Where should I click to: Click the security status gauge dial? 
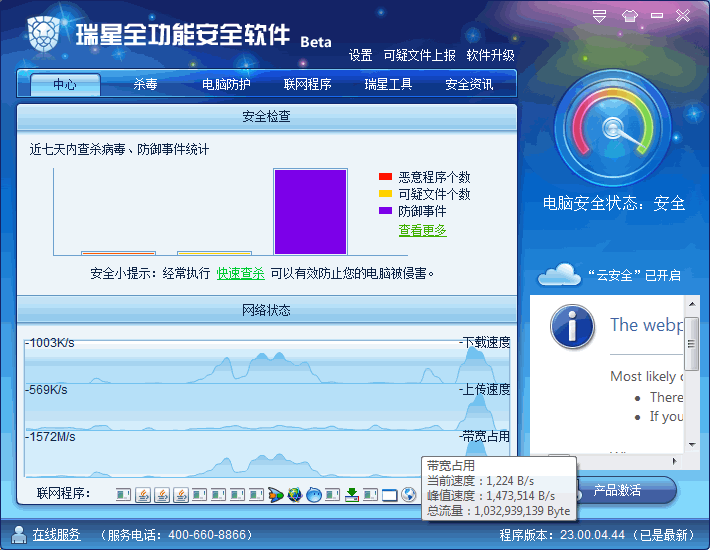click(x=613, y=128)
